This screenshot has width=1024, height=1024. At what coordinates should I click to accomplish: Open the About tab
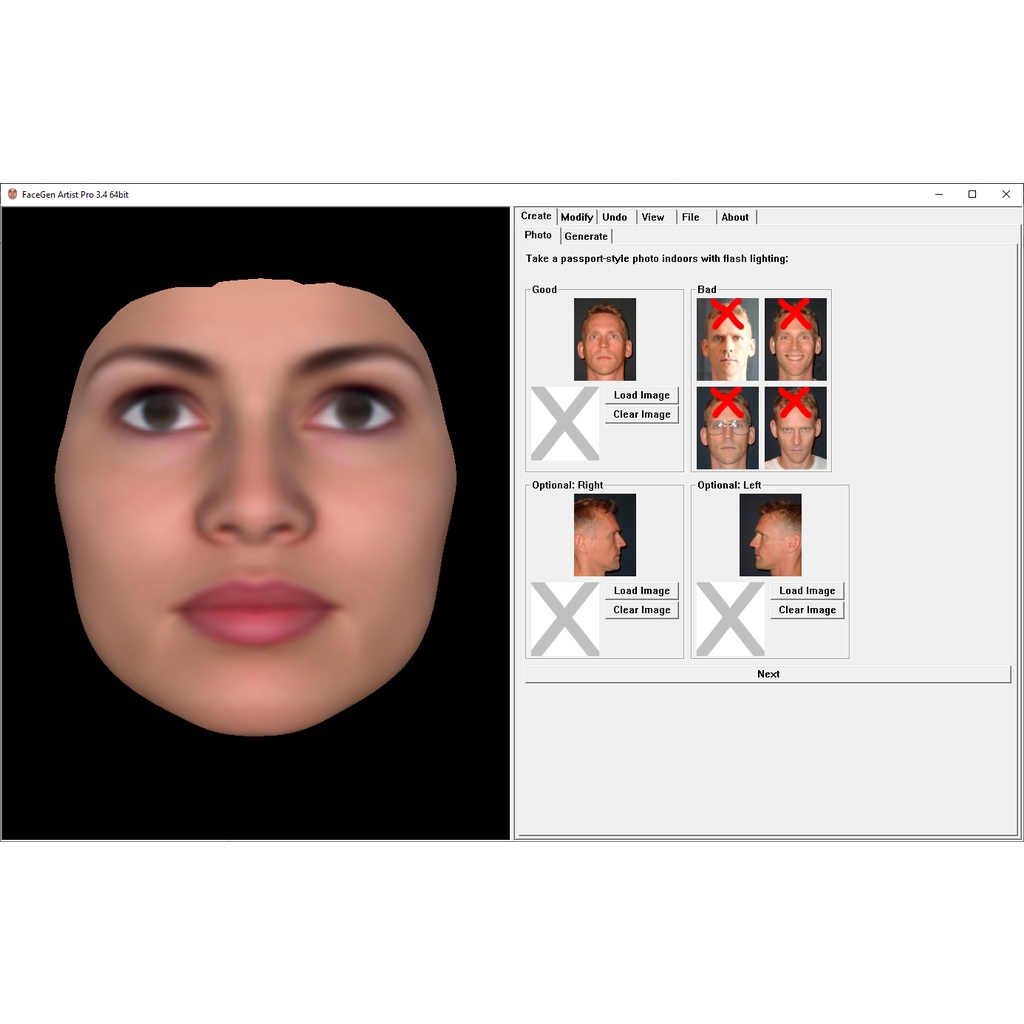coord(735,217)
